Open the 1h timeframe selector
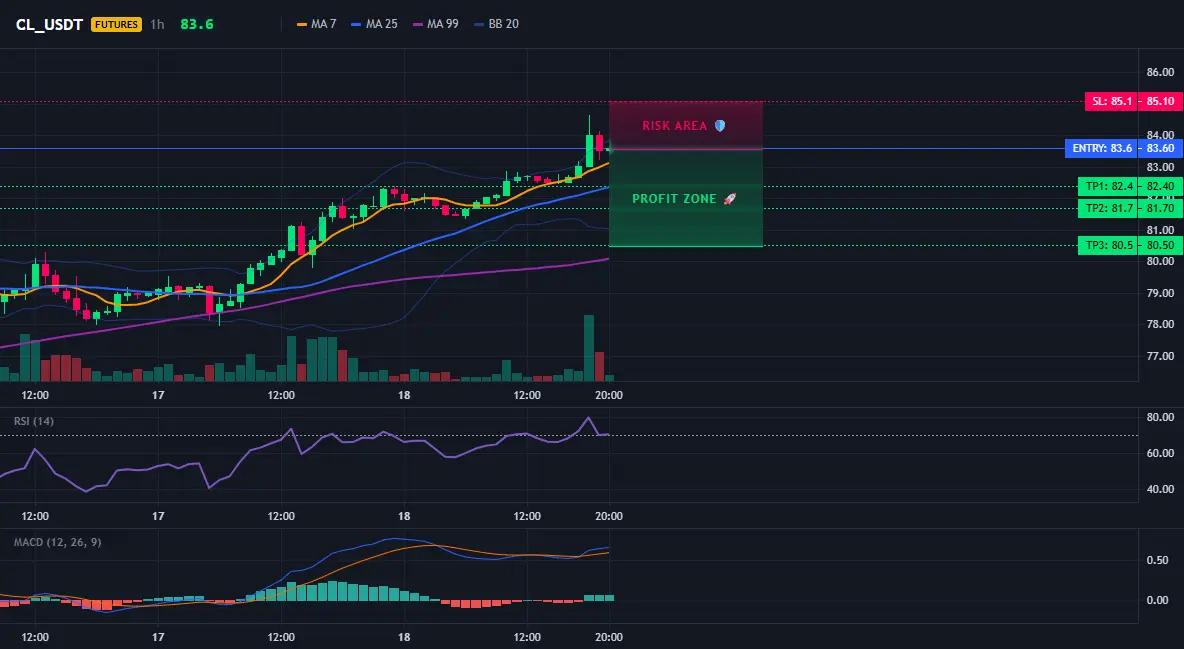The height and width of the screenshot is (649, 1184). (x=157, y=24)
